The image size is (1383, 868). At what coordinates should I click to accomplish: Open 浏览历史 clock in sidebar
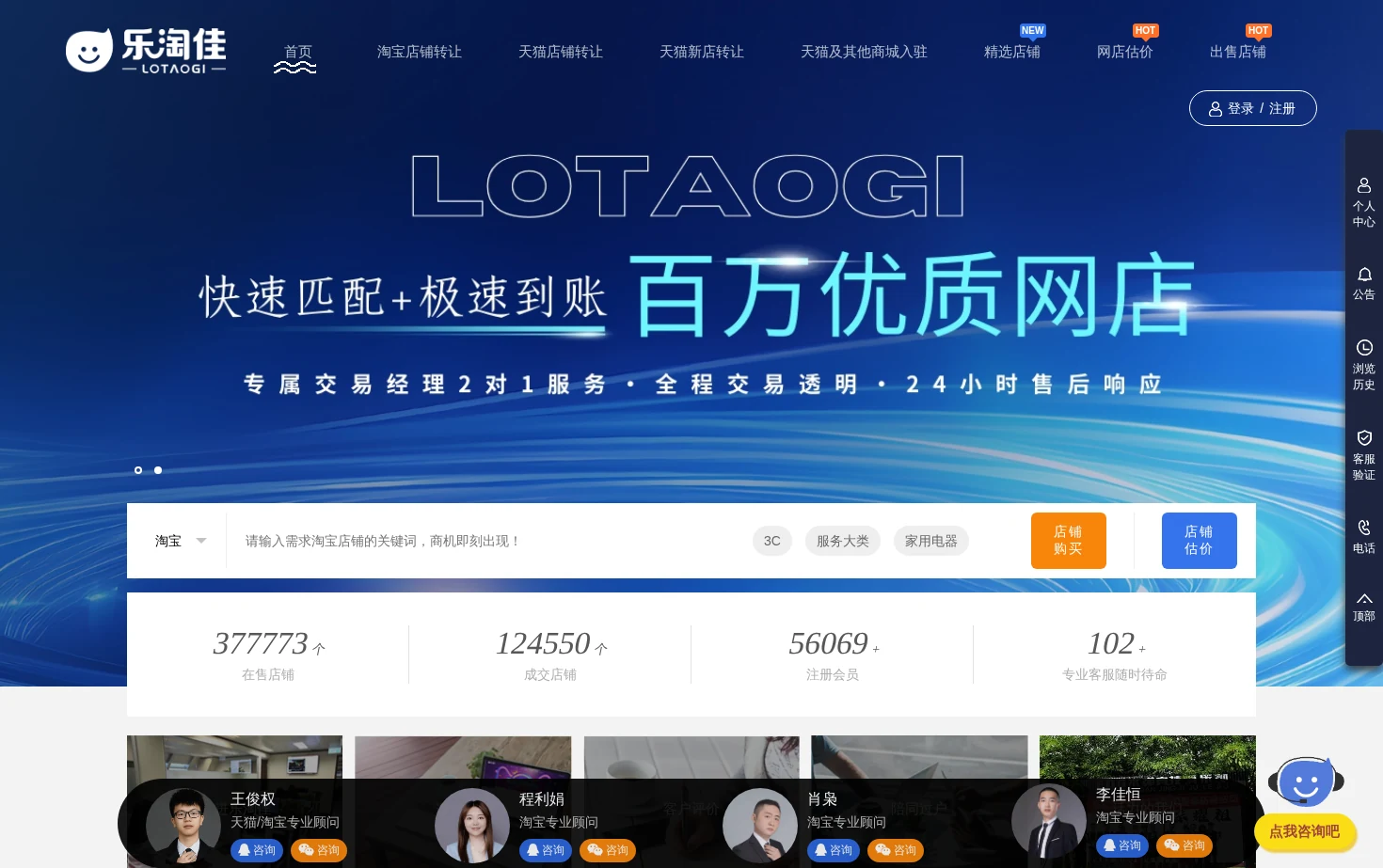pyautogui.click(x=1363, y=365)
